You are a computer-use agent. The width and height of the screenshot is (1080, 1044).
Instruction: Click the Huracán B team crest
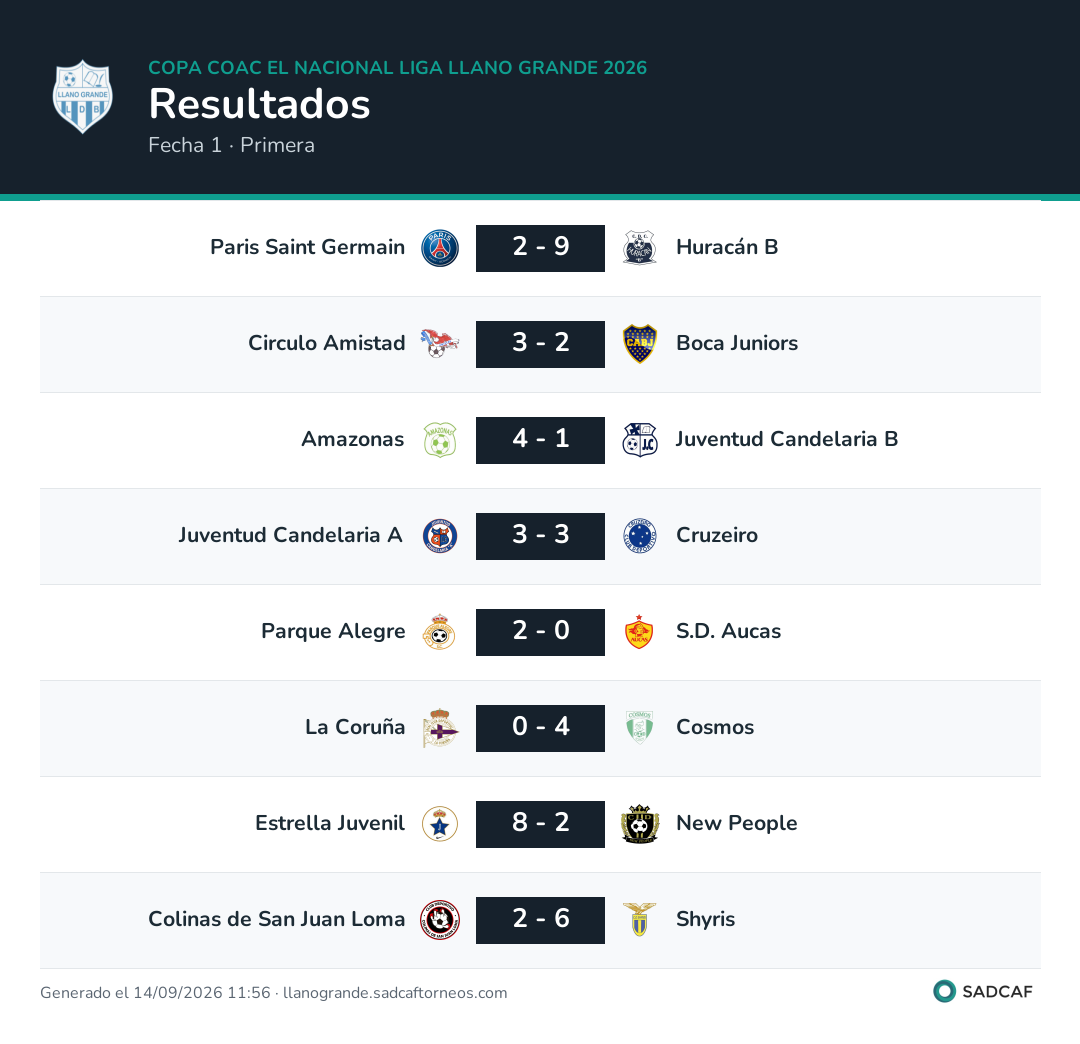click(640, 248)
